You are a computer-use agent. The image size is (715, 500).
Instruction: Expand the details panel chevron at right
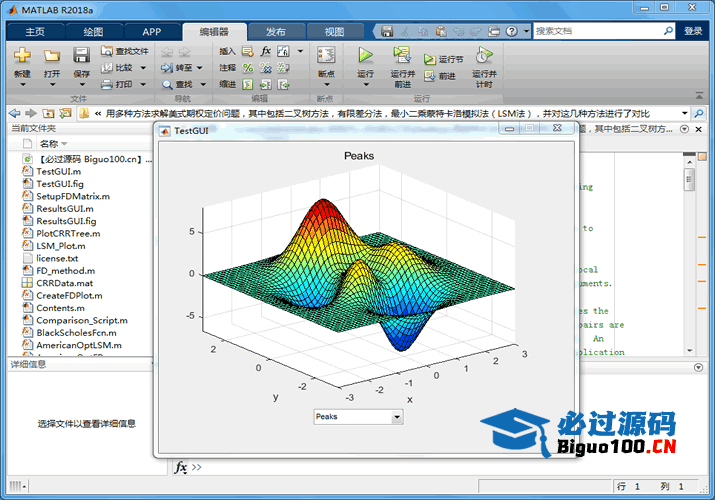698,367
